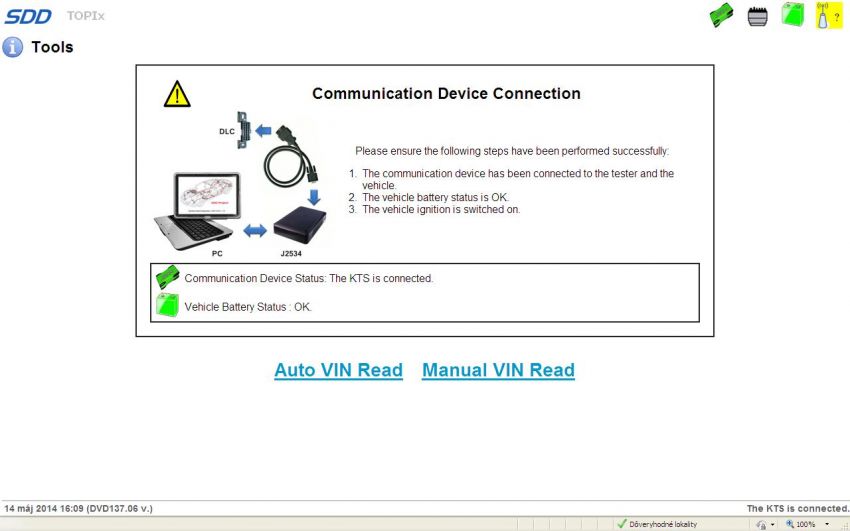Choose Manual VIN Read
The width and height of the screenshot is (850, 531).
[498, 370]
